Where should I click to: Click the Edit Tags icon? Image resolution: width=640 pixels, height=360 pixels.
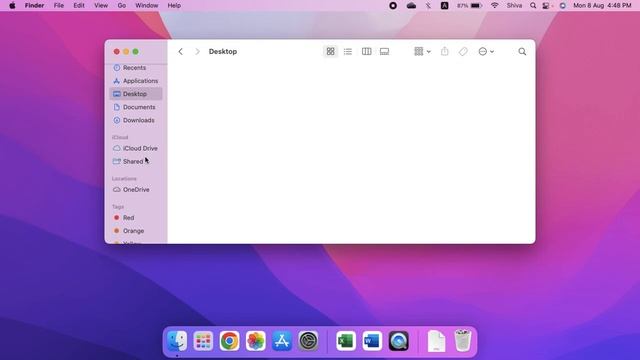(x=463, y=51)
